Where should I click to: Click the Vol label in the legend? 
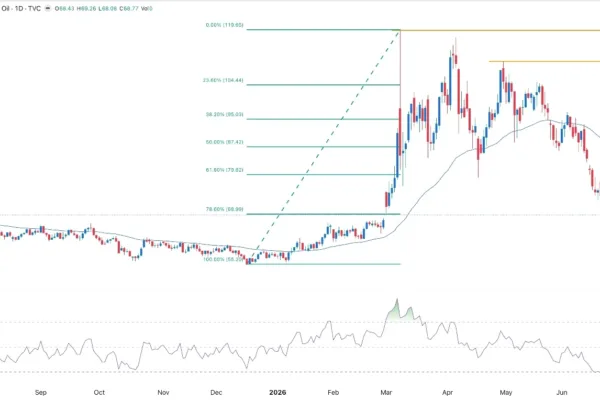[x=147, y=8]
